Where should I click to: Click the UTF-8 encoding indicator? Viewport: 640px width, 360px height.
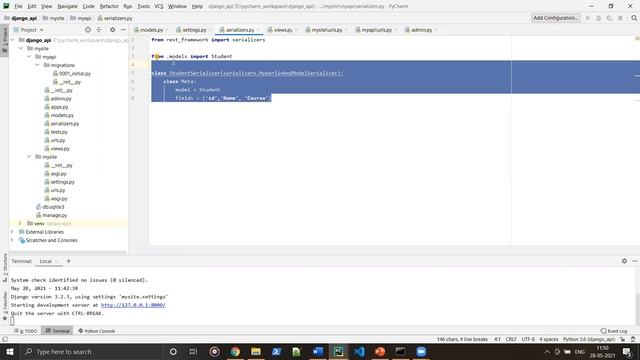pyautogui.click(x=528, y=339)
